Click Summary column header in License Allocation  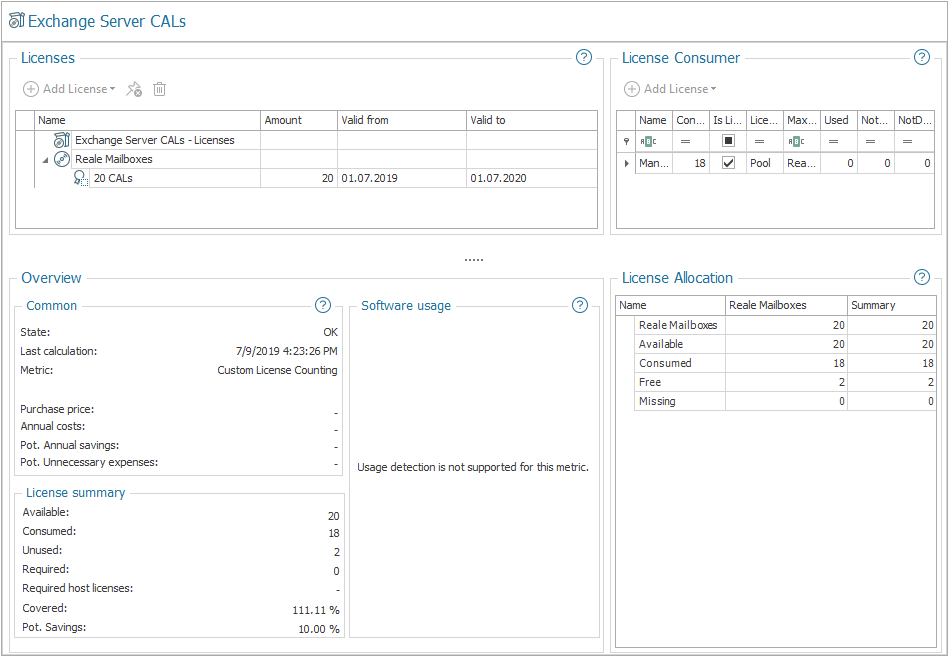point(891,305)
